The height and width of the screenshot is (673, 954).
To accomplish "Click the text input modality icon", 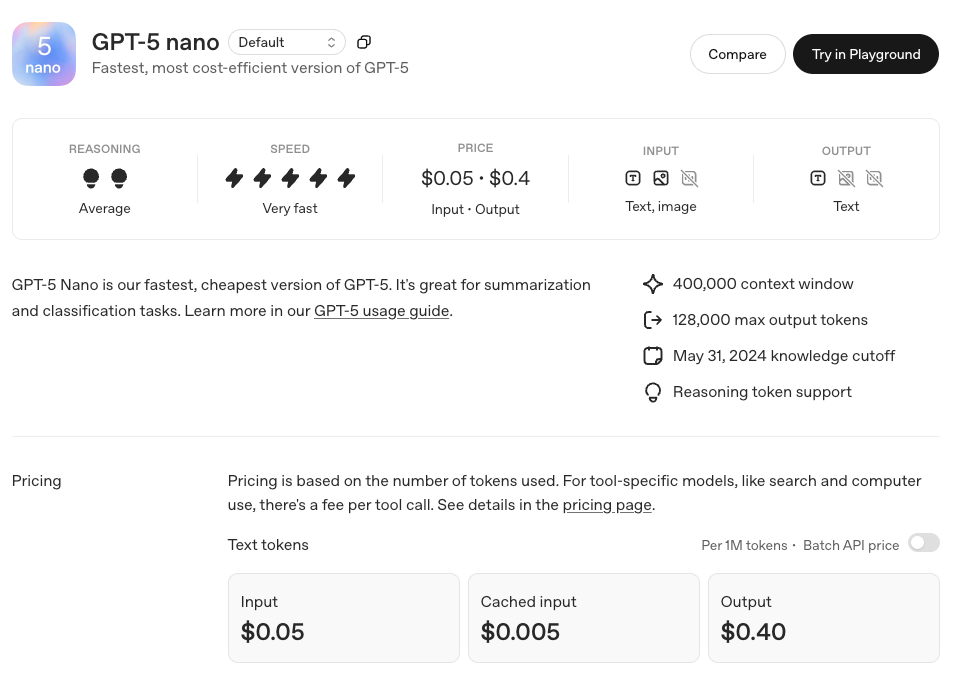I will (x=633, y=178).
